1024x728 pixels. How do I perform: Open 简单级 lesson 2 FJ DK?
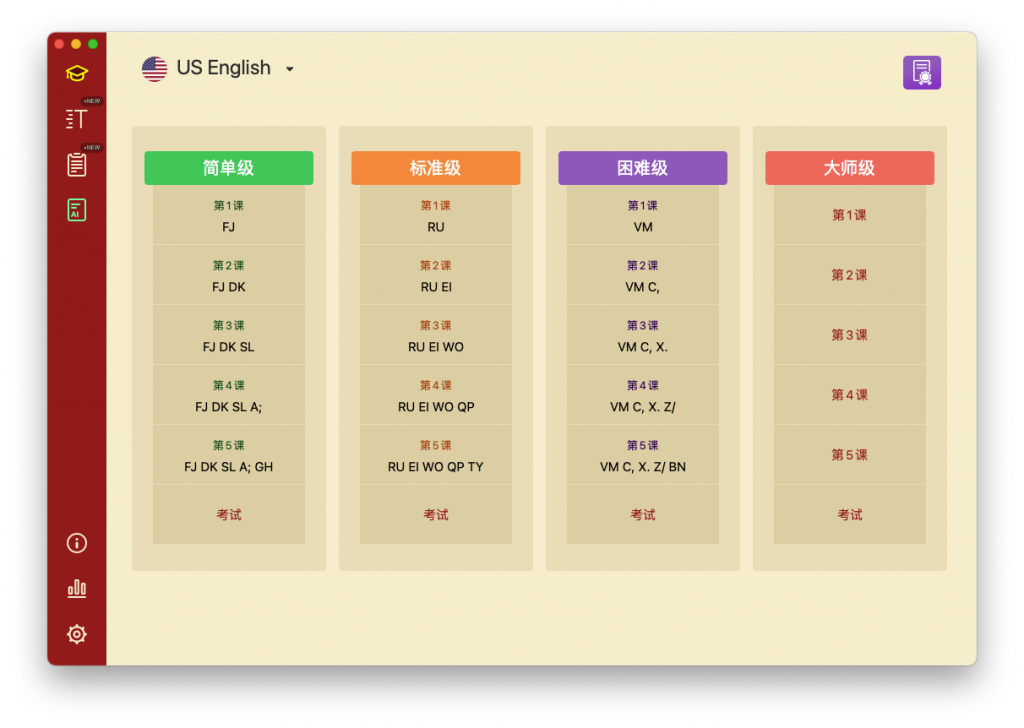pyautogui.click(x=229, y=275)
